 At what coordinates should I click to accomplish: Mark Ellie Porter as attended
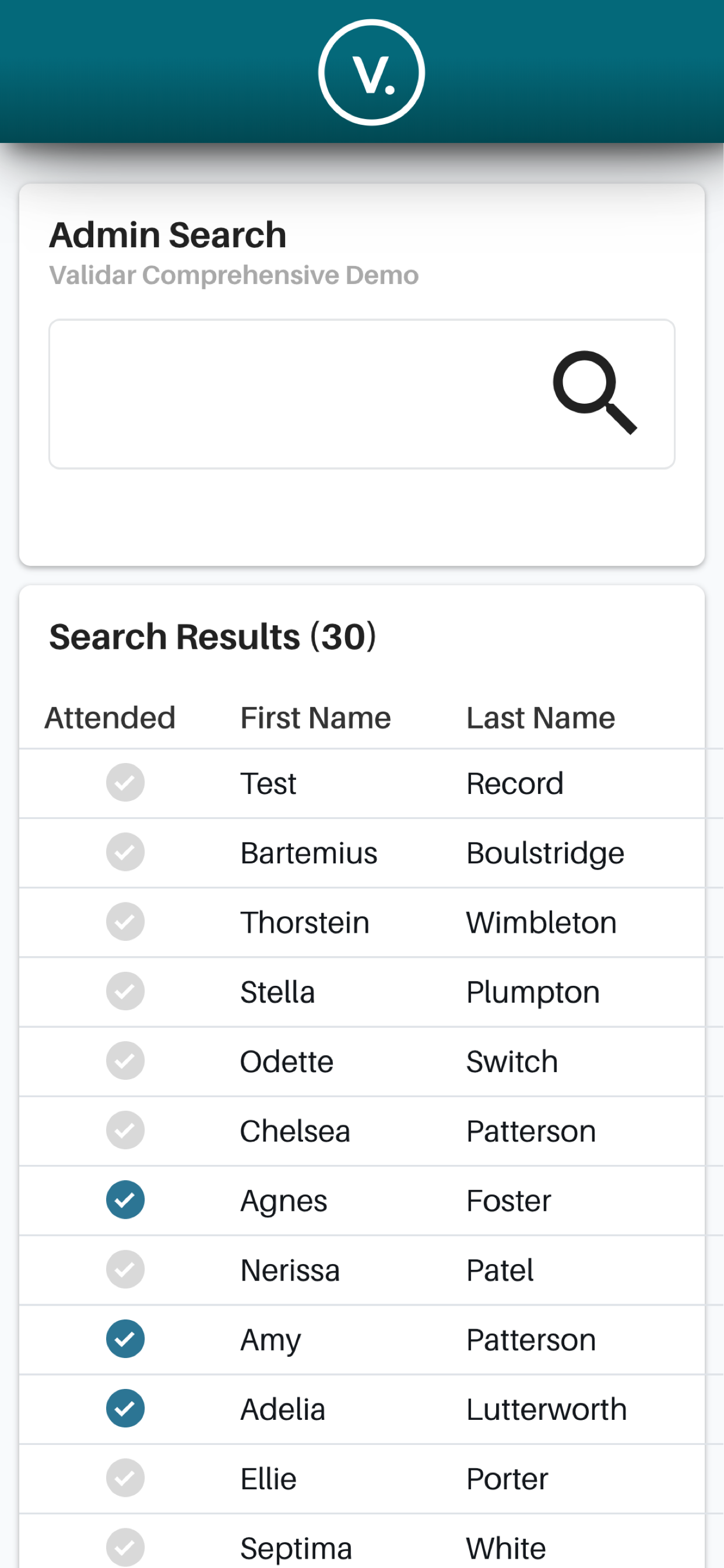click(x=125, y=1478)
